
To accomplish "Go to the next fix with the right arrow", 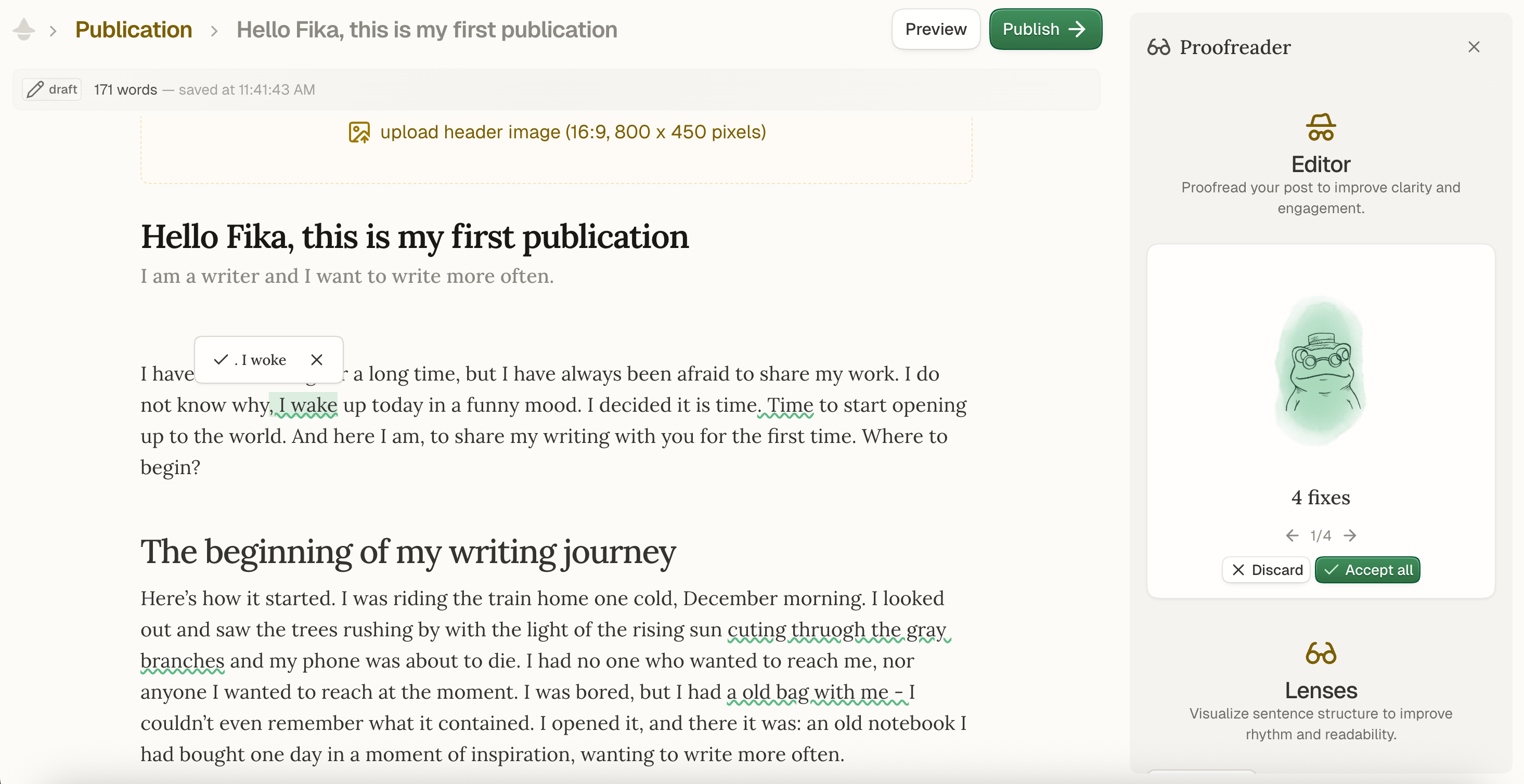I will click(x=1351, y=535).
